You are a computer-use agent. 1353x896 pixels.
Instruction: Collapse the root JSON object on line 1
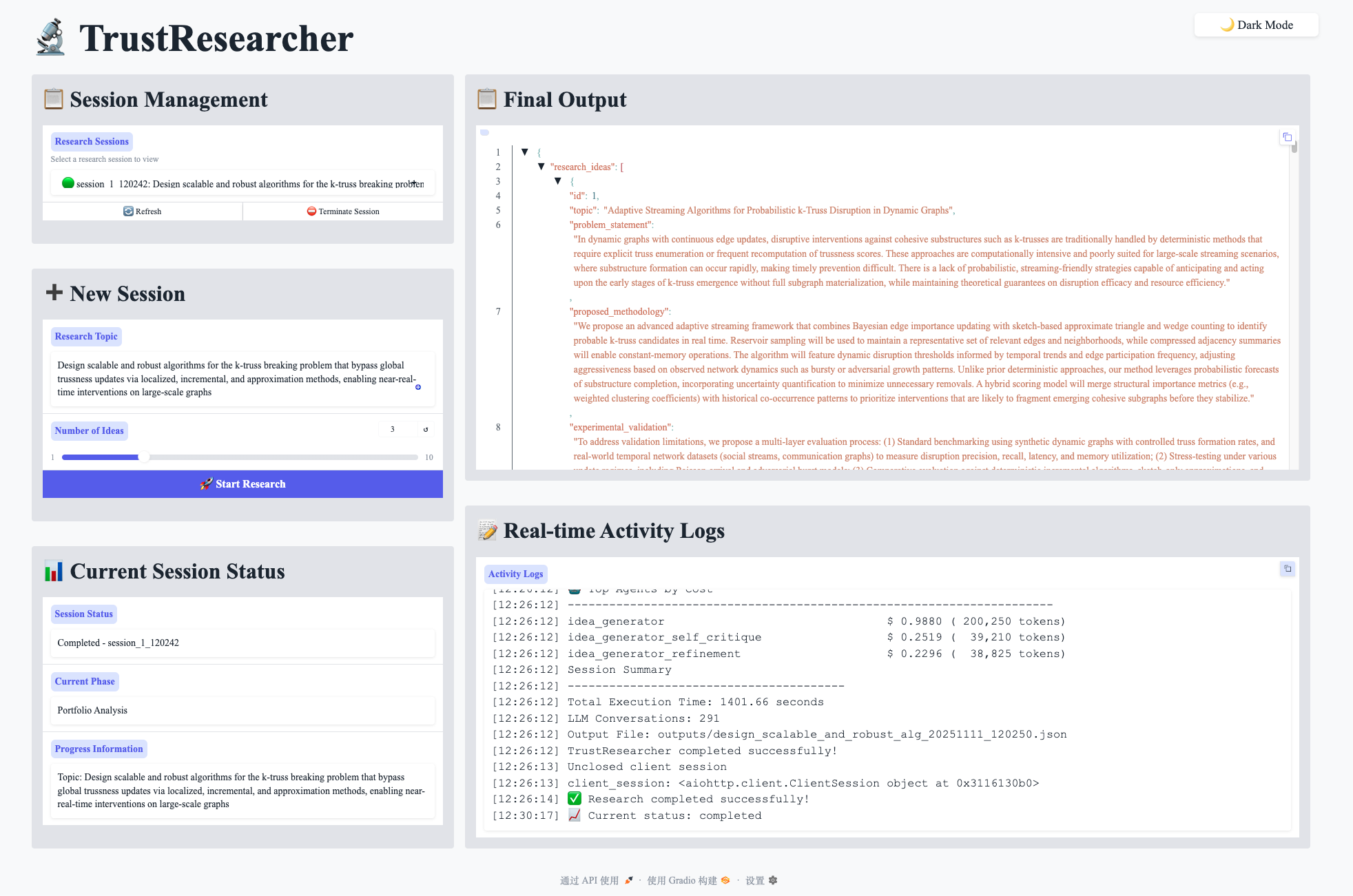(x=525, y=152)
